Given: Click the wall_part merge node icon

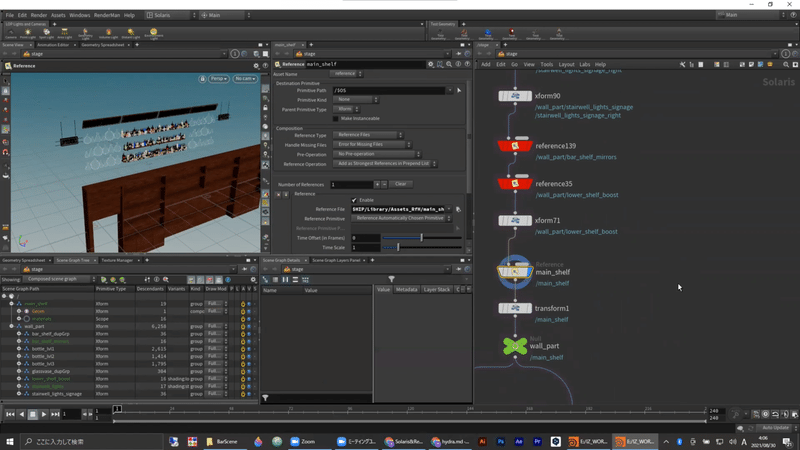Looking at the screenshot, I should pos(515,346).
